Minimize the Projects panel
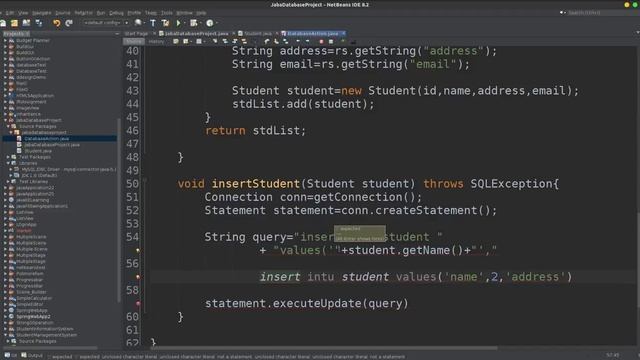This screenshot has height=360, width=640. click(x=117, y=34)
